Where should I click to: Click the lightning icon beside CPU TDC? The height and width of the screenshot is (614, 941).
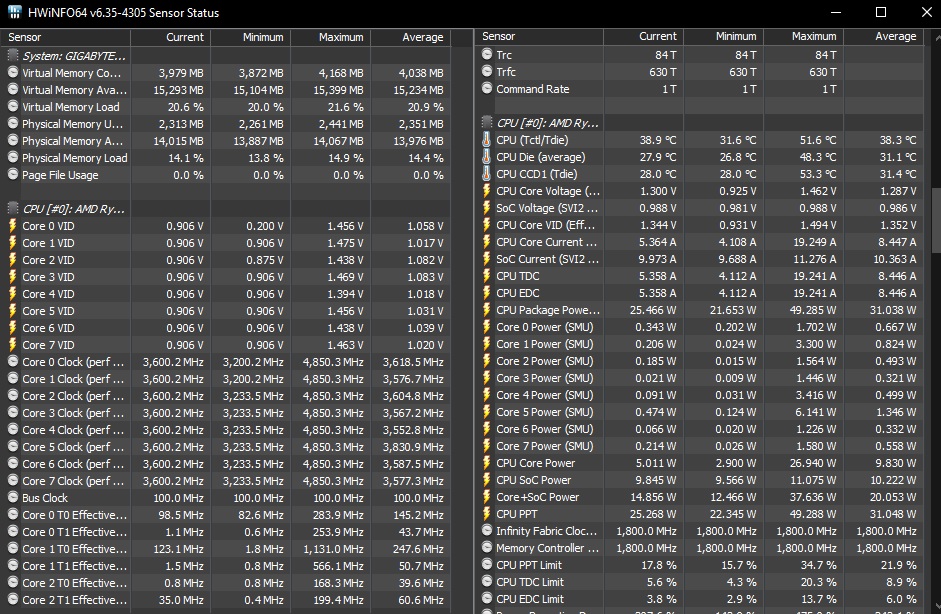click(x=487, y=276)
